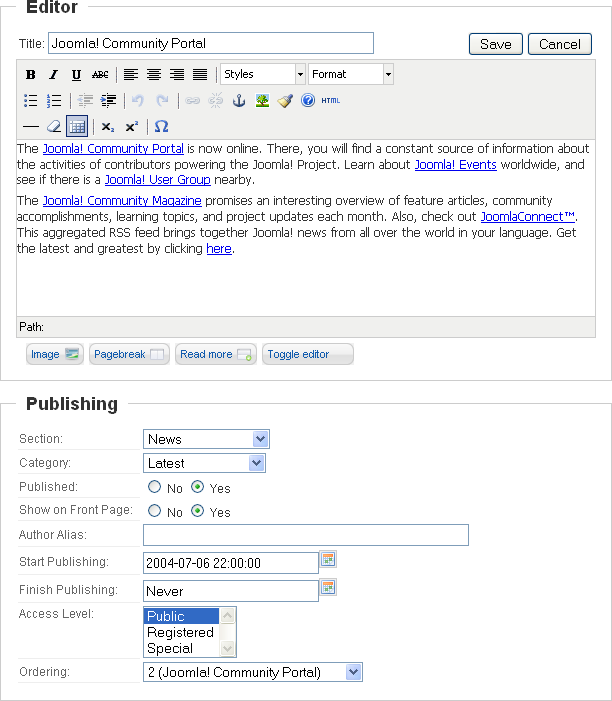Image resolution: width=612 pixels, height=701 pixels.
Task: Align text left
Action: click(131, 75)
